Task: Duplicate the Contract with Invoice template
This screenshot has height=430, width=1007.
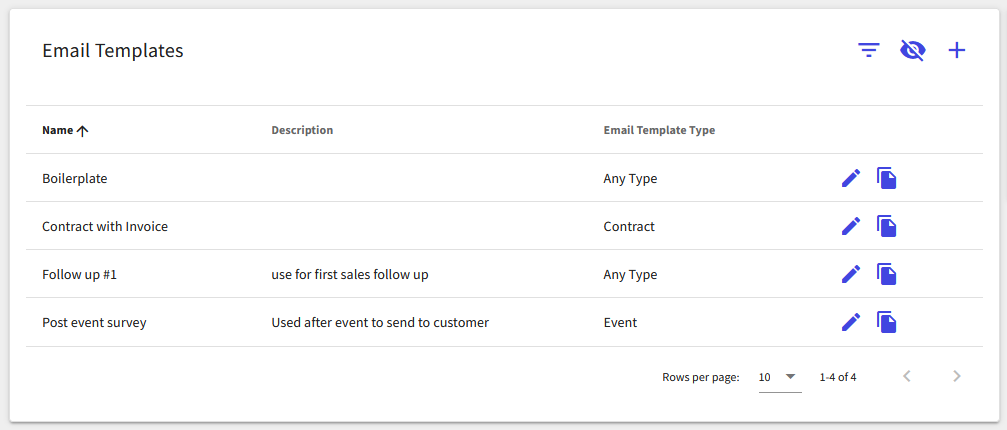Action: 887,226
